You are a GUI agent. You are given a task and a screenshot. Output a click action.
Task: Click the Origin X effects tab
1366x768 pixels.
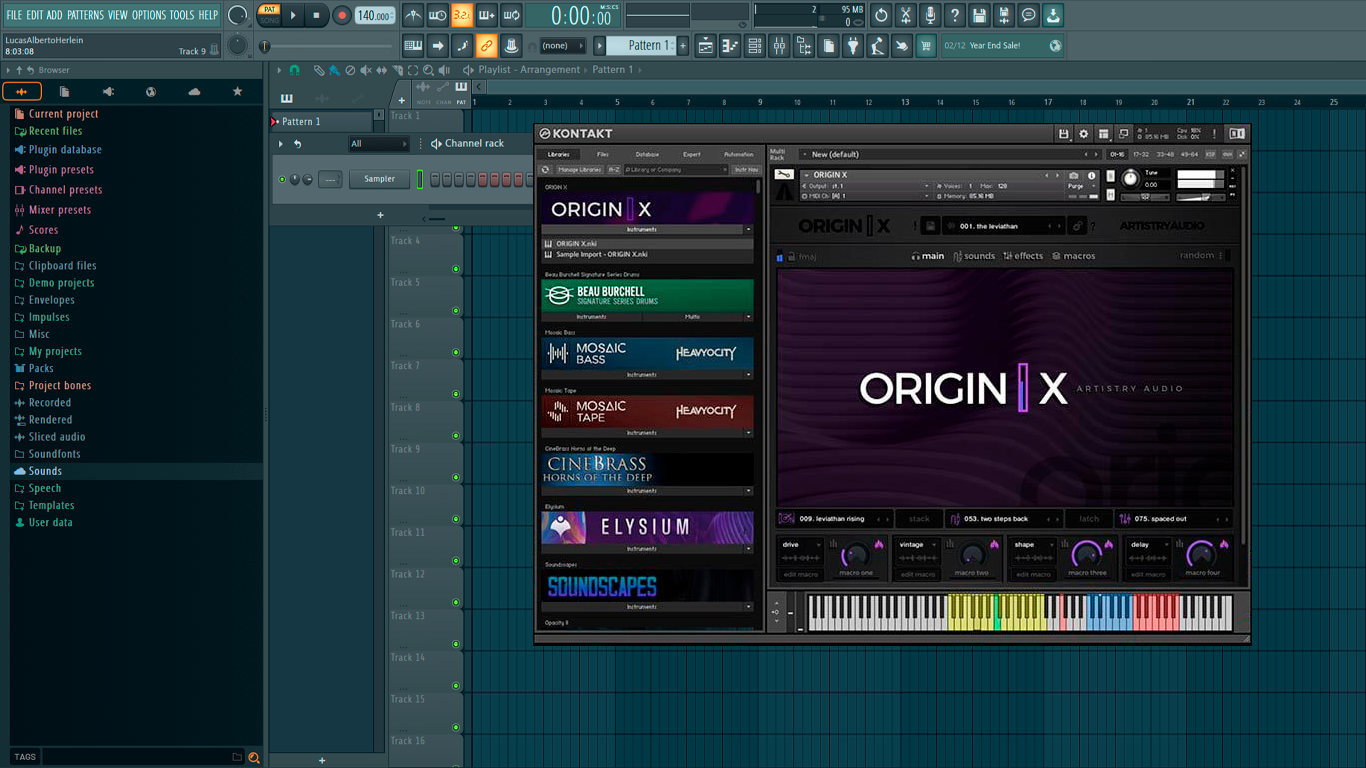(x=1023, y=256)
